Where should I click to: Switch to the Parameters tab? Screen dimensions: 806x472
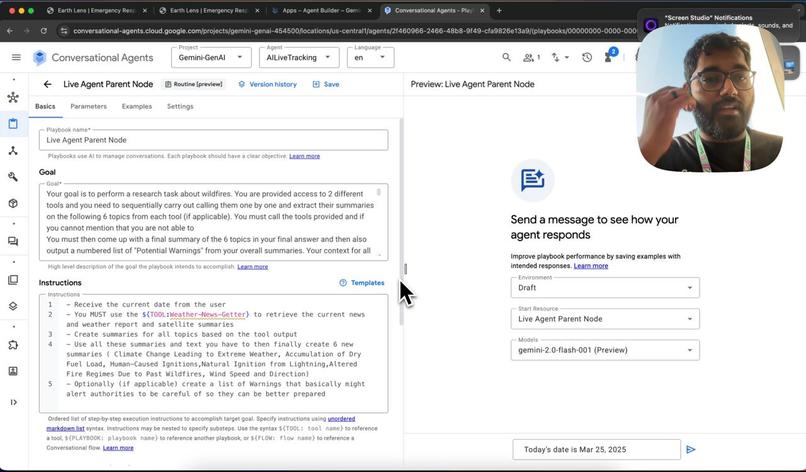click(88, 106)
